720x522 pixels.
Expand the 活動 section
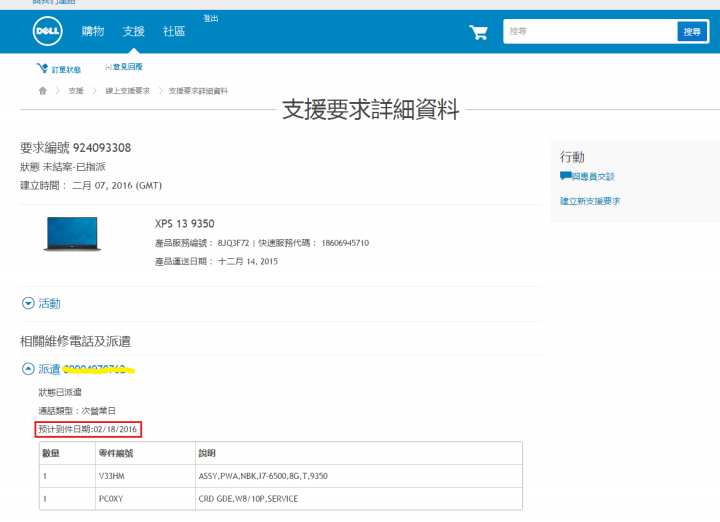click(41, 303)
